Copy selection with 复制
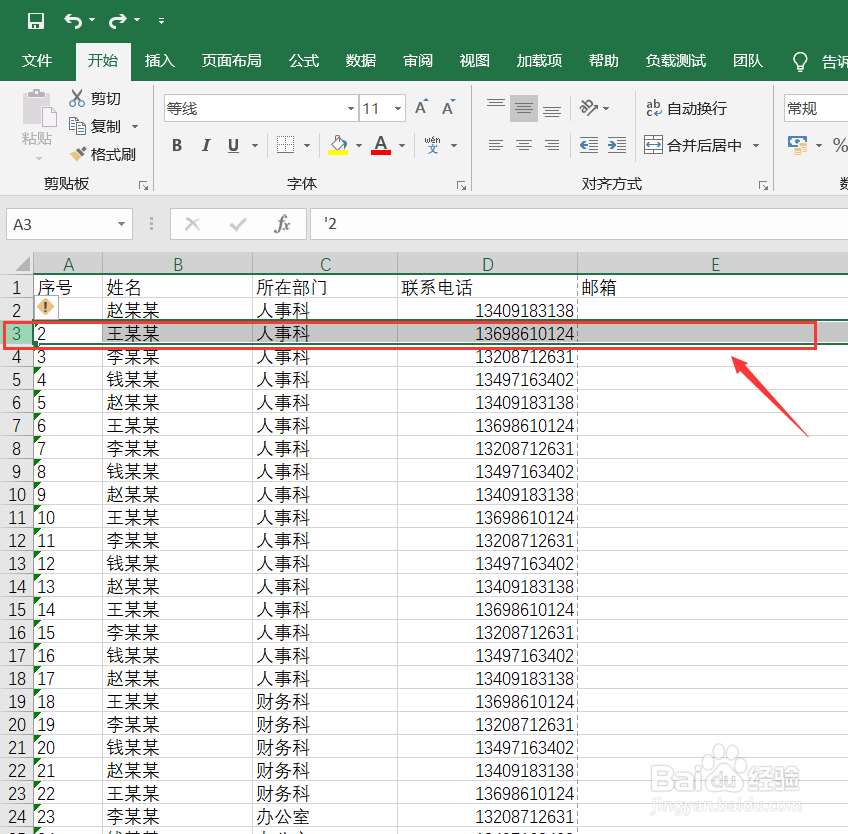The image size is (848, 834). 95,127
